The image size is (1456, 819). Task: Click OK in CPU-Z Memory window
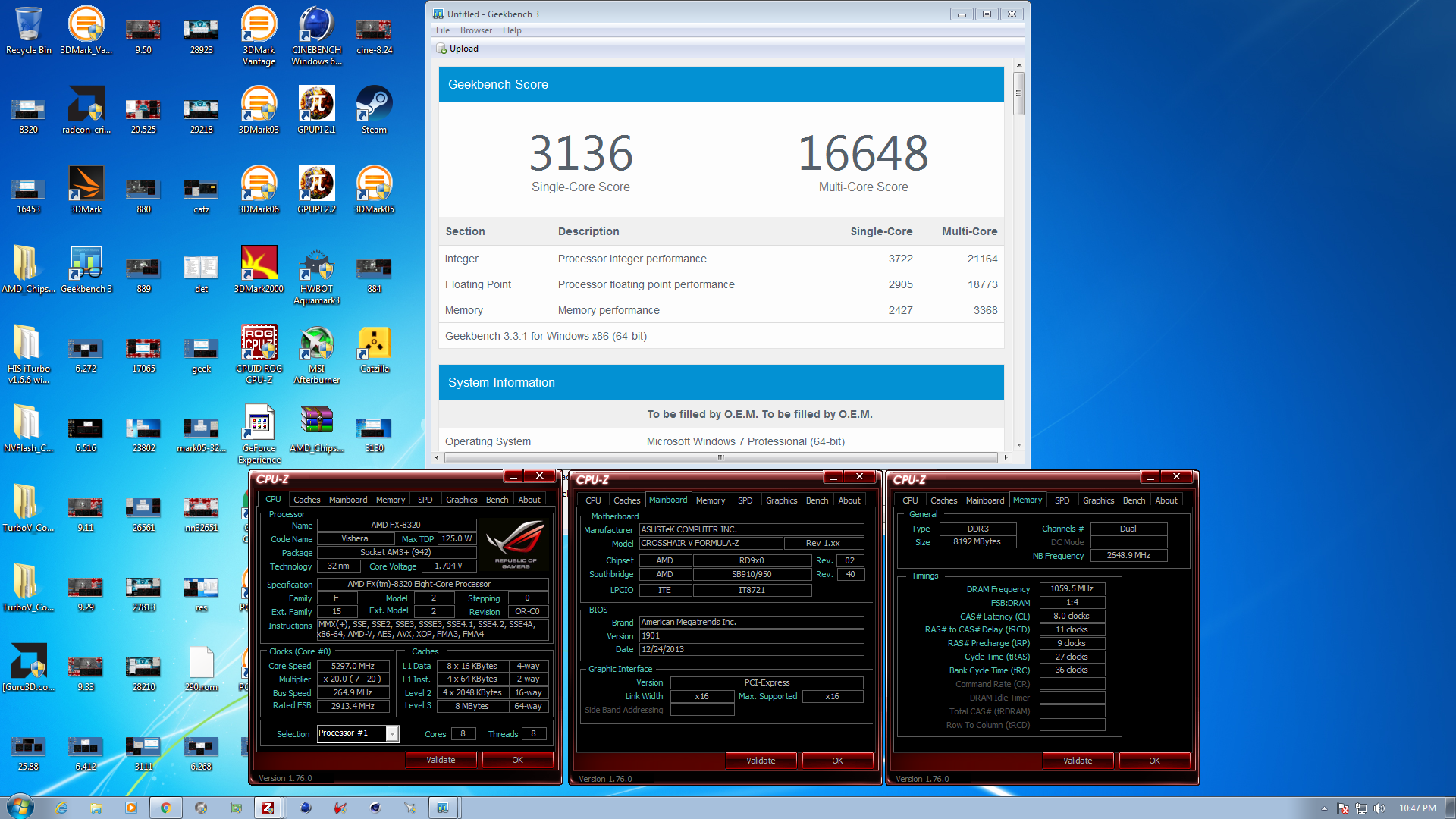[x=1154, y=761]
